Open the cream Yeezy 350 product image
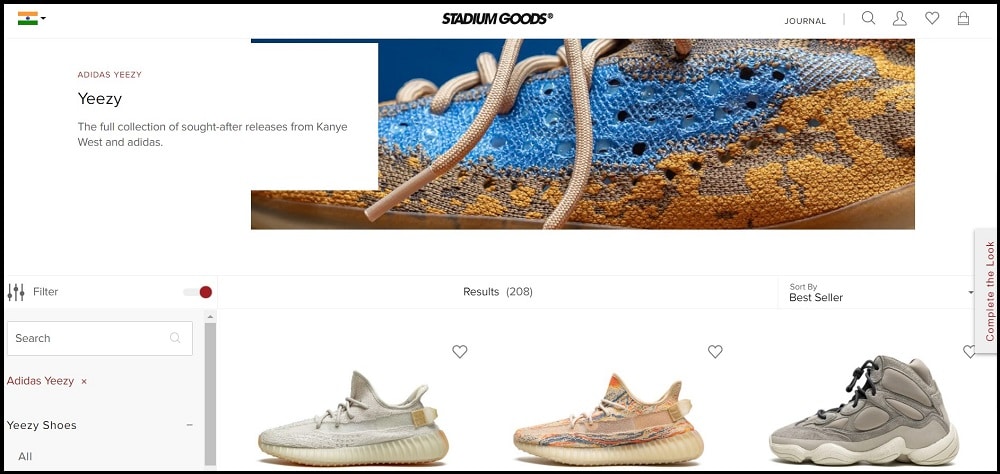Screen dimensions: 1000x474 point(353,418)
